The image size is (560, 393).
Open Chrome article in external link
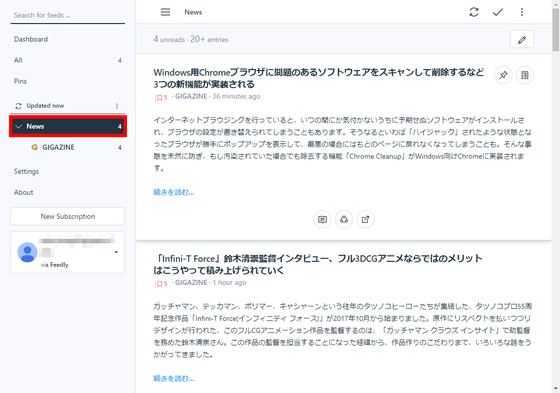tap(365, 219)
